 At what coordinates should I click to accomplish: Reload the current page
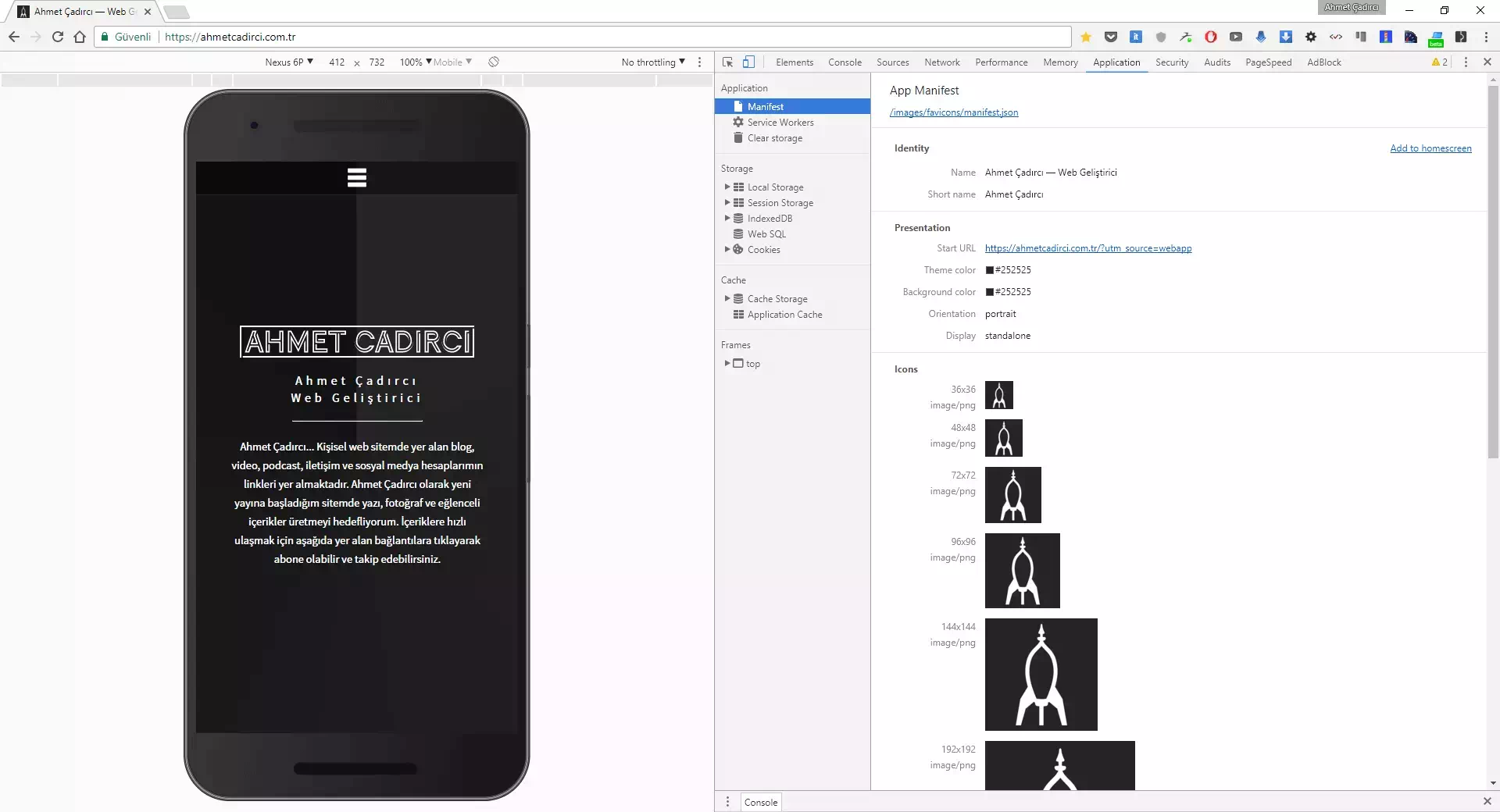point(58,37)
